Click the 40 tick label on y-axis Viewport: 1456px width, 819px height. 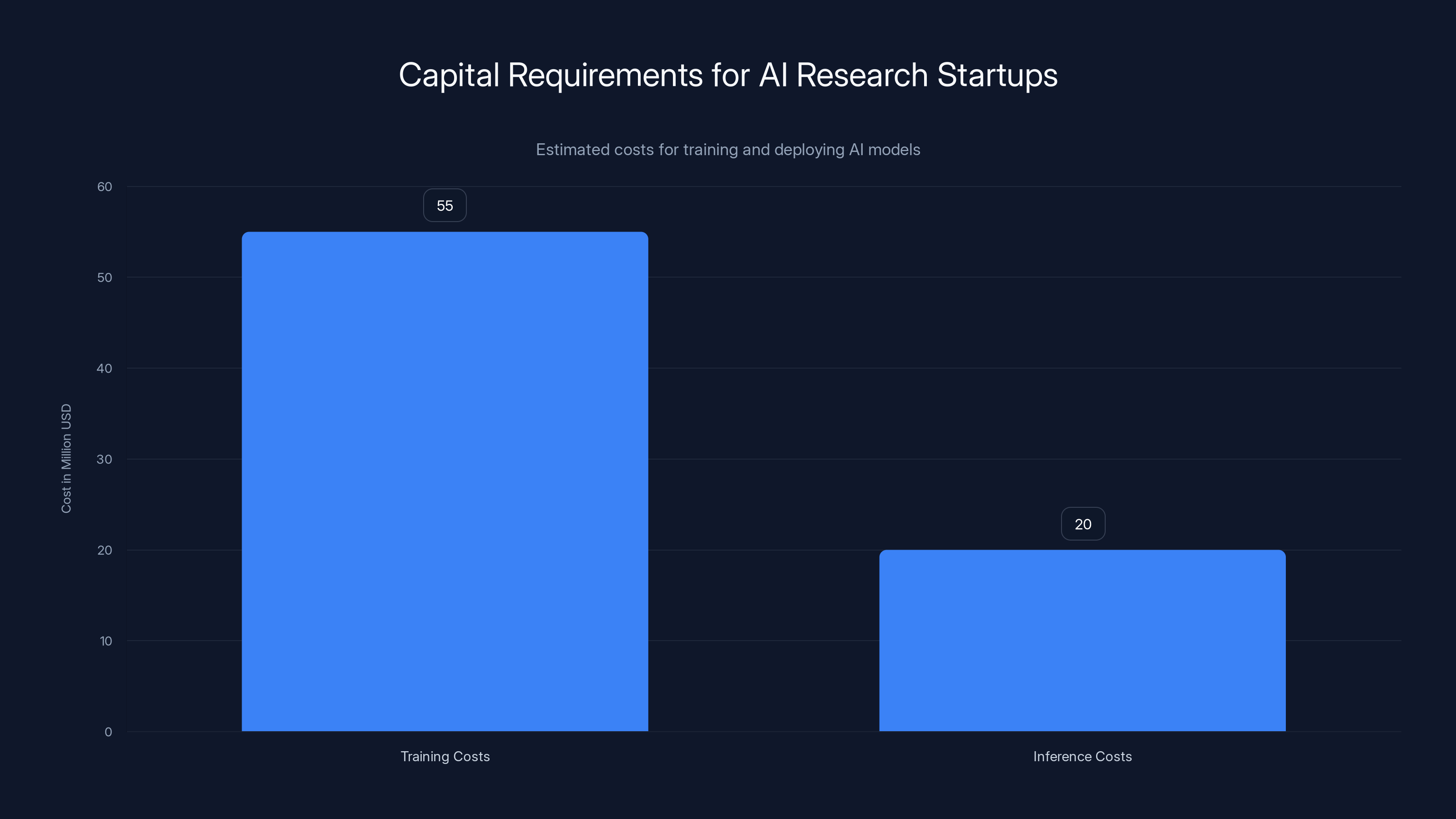pyautogui.click(x=105, y=369)
